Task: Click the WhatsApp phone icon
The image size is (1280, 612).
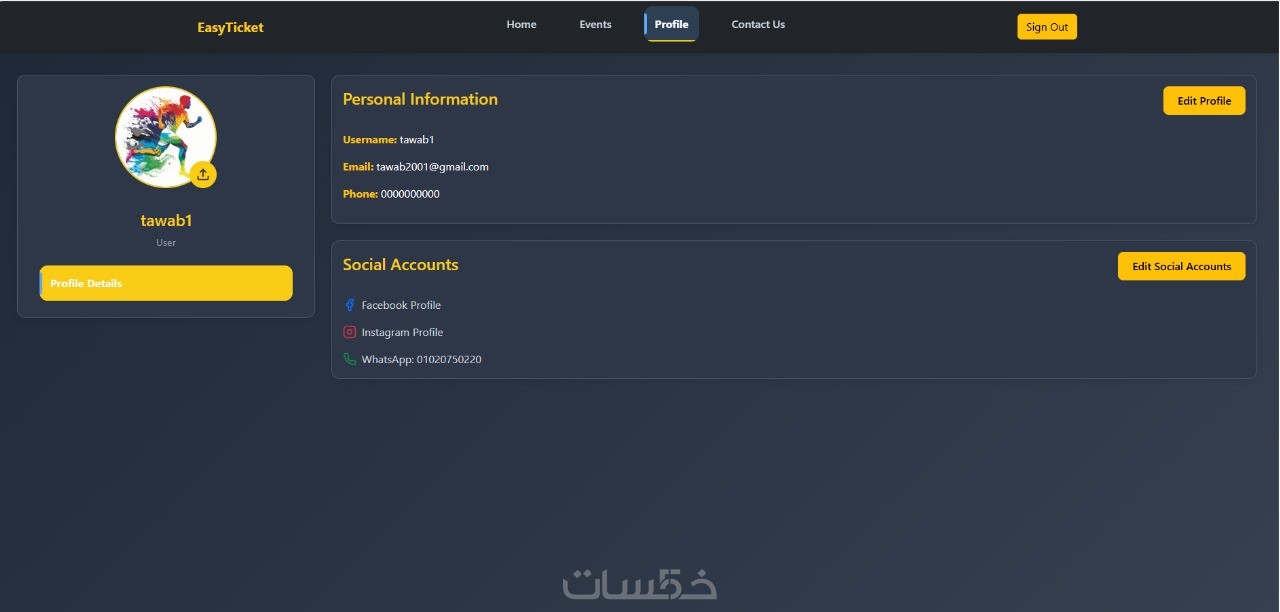Action: [349, 359]
